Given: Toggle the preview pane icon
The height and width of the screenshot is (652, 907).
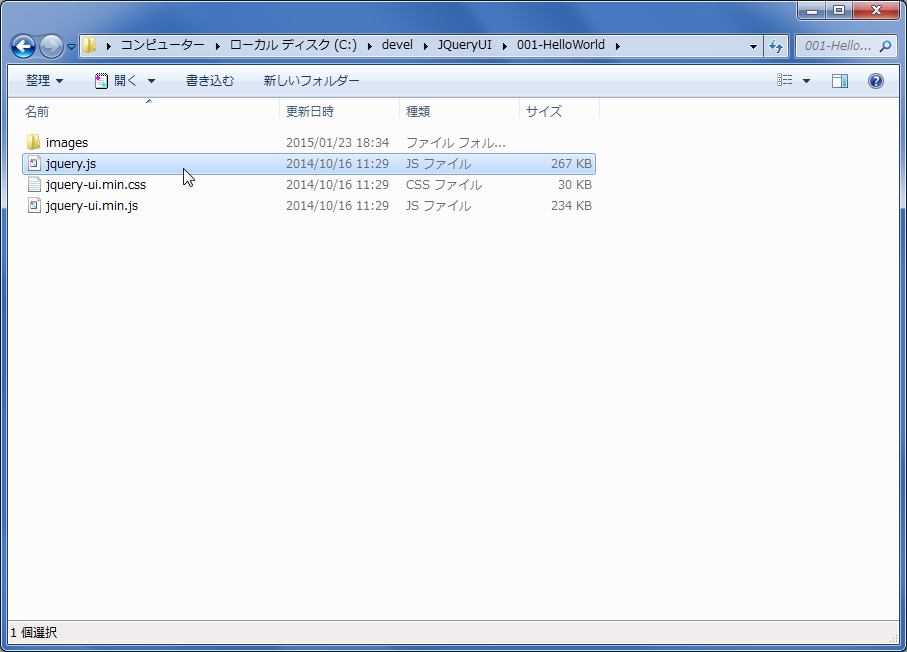Looking at the screenshot, I should coord(840,81).
